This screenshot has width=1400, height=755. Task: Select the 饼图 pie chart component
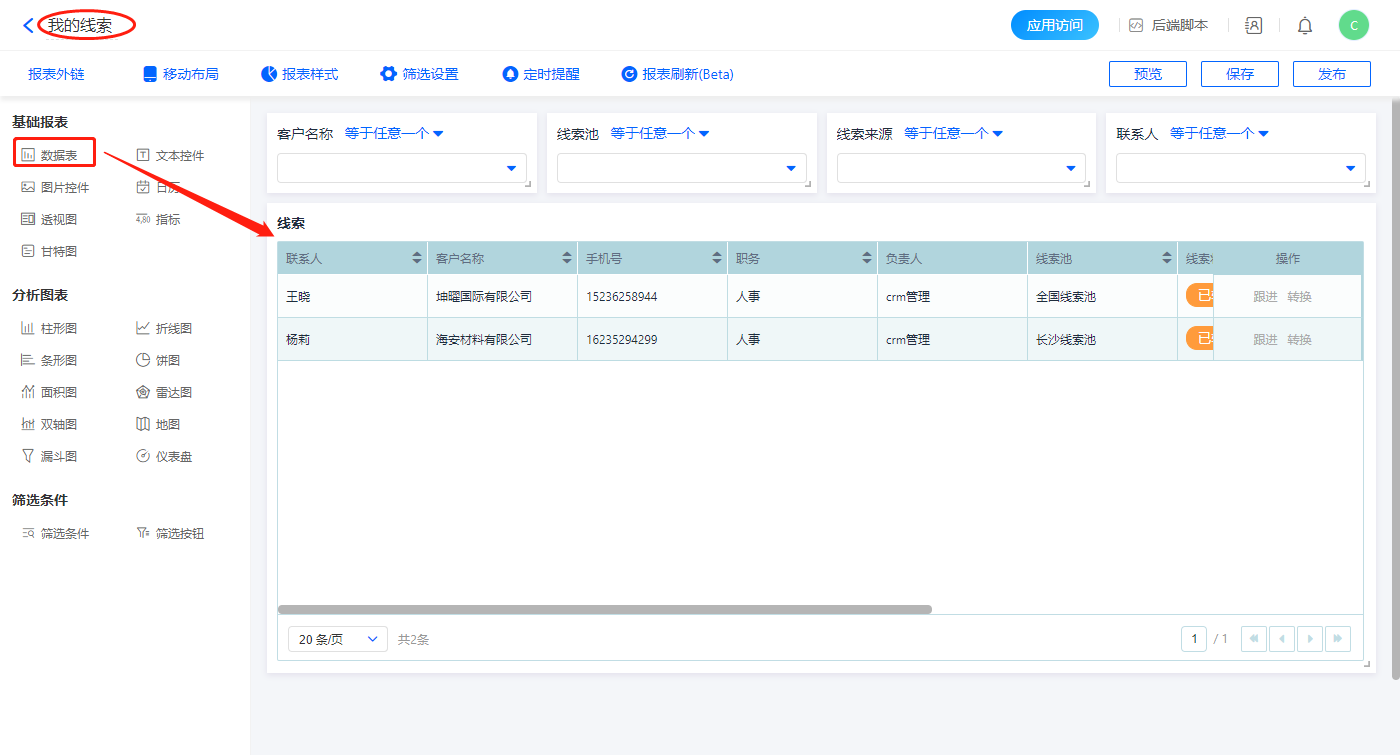point(143,360)
